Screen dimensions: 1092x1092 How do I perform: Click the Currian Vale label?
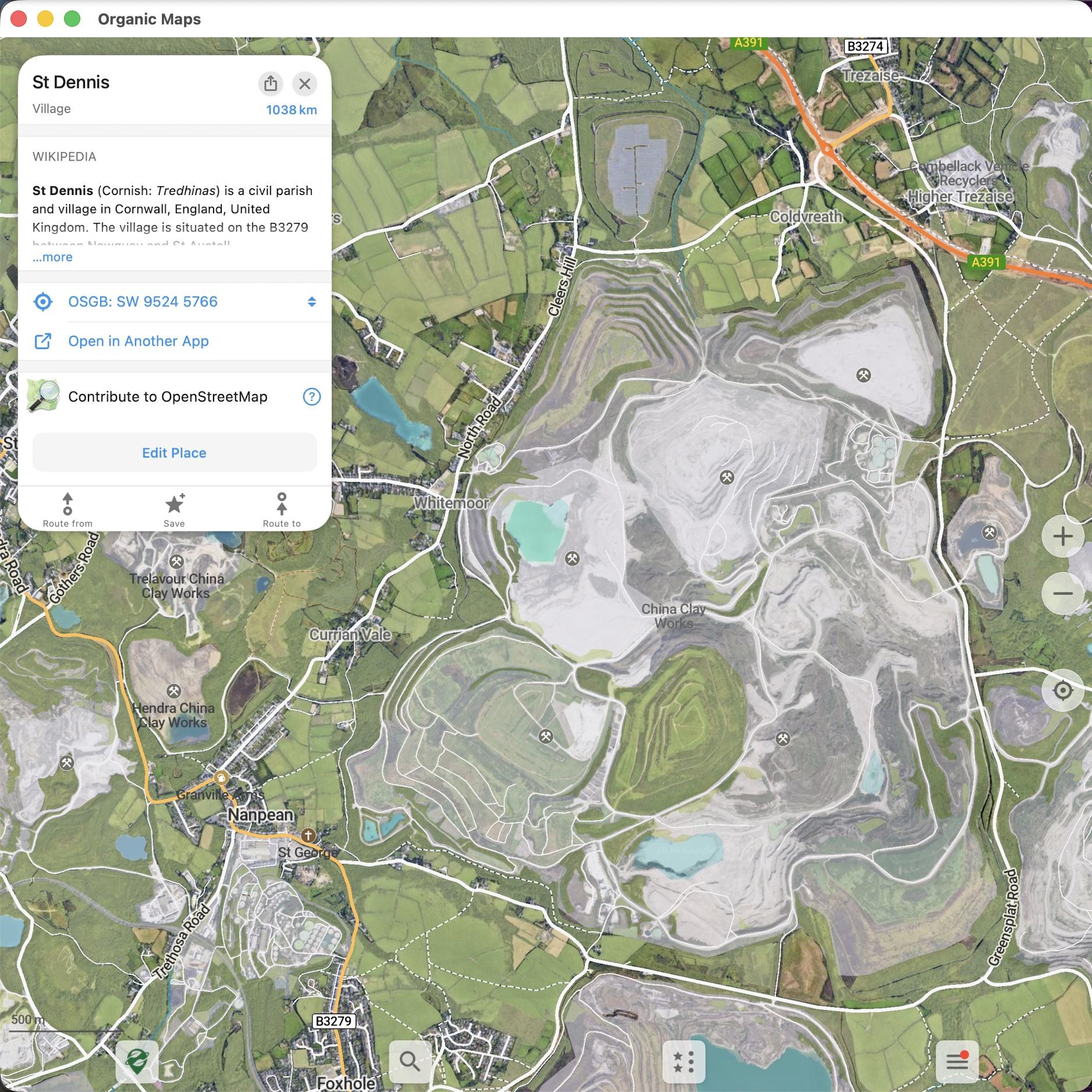click(x=350, y=634)
